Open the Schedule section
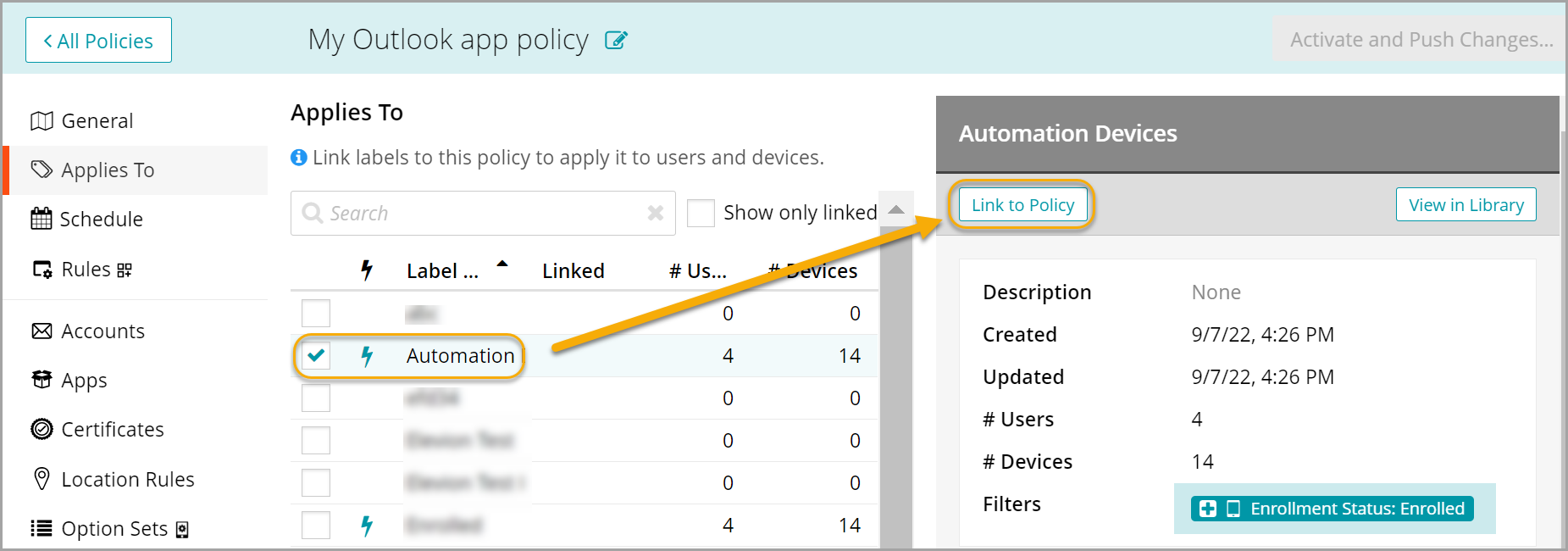 pyautogui.click(x=101, y=220)
